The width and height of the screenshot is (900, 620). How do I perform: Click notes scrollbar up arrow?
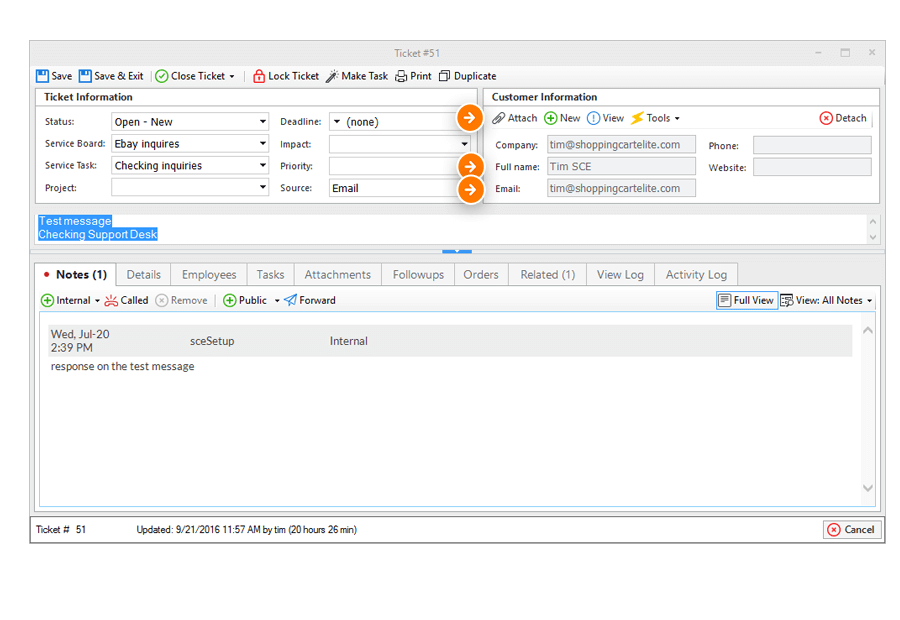[868, 330]
